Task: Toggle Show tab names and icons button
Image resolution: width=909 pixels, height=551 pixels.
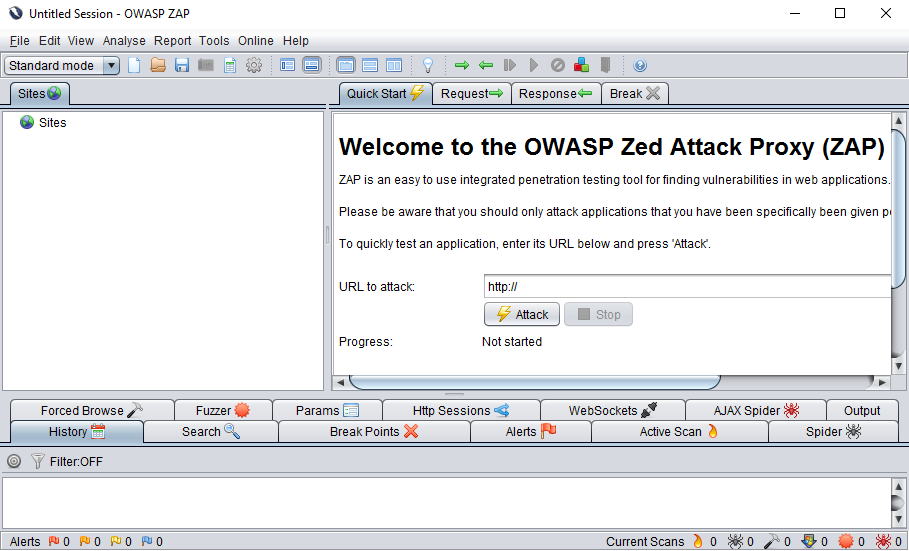Action: [288, 65]
